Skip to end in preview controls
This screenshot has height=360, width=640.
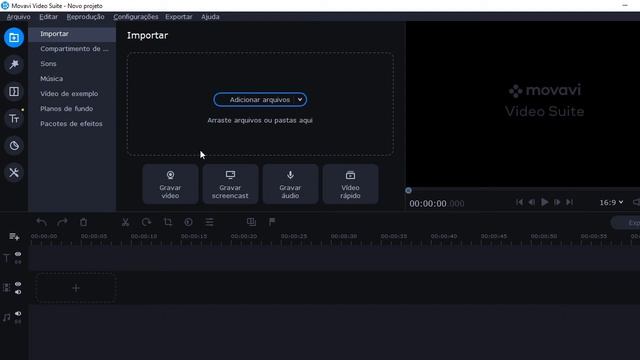click(x=570, y=202)
